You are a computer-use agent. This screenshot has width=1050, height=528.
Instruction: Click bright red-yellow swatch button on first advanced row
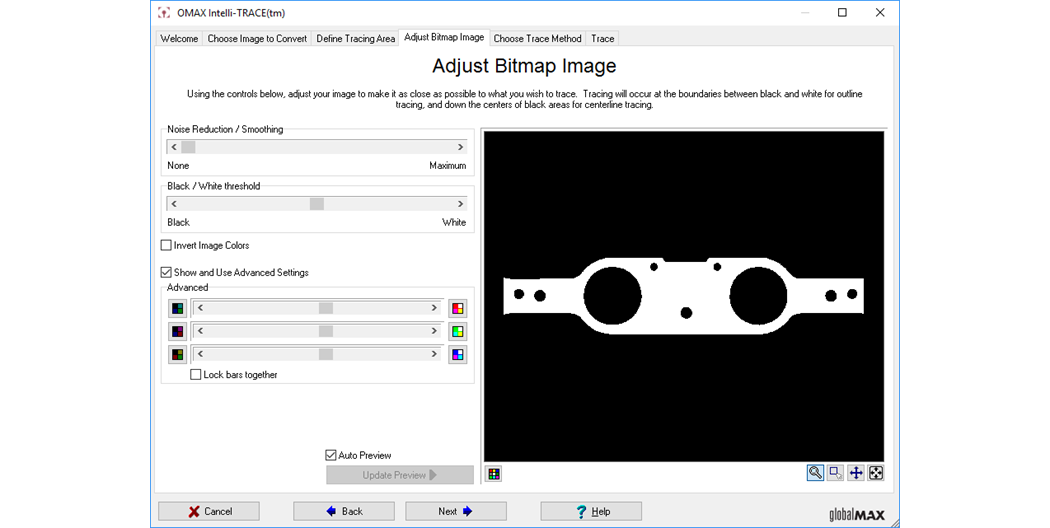(457, 308)
